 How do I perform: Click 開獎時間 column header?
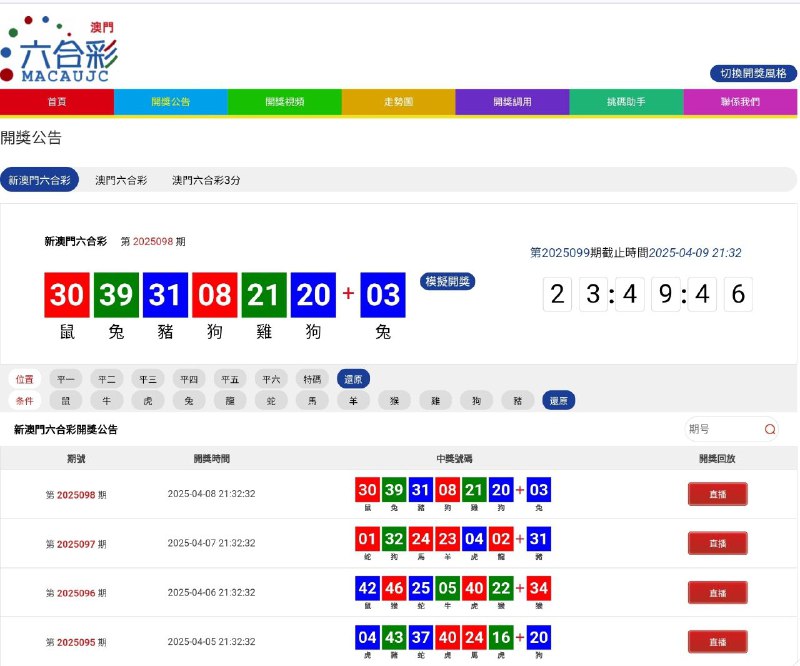click(x=212, y=459)
